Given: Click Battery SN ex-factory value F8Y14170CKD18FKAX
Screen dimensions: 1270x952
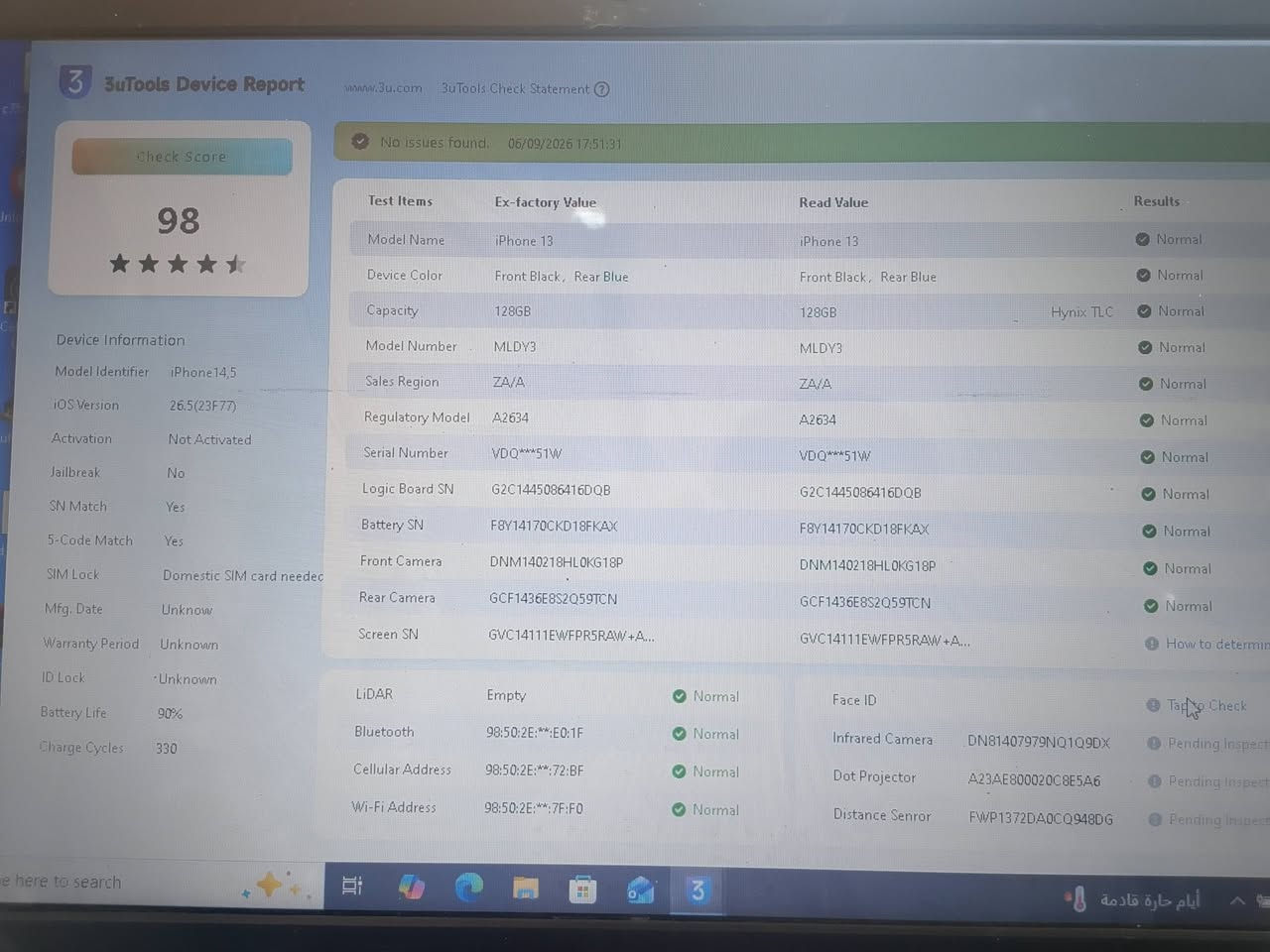Looking at the screenshot, I should [554, 526].
